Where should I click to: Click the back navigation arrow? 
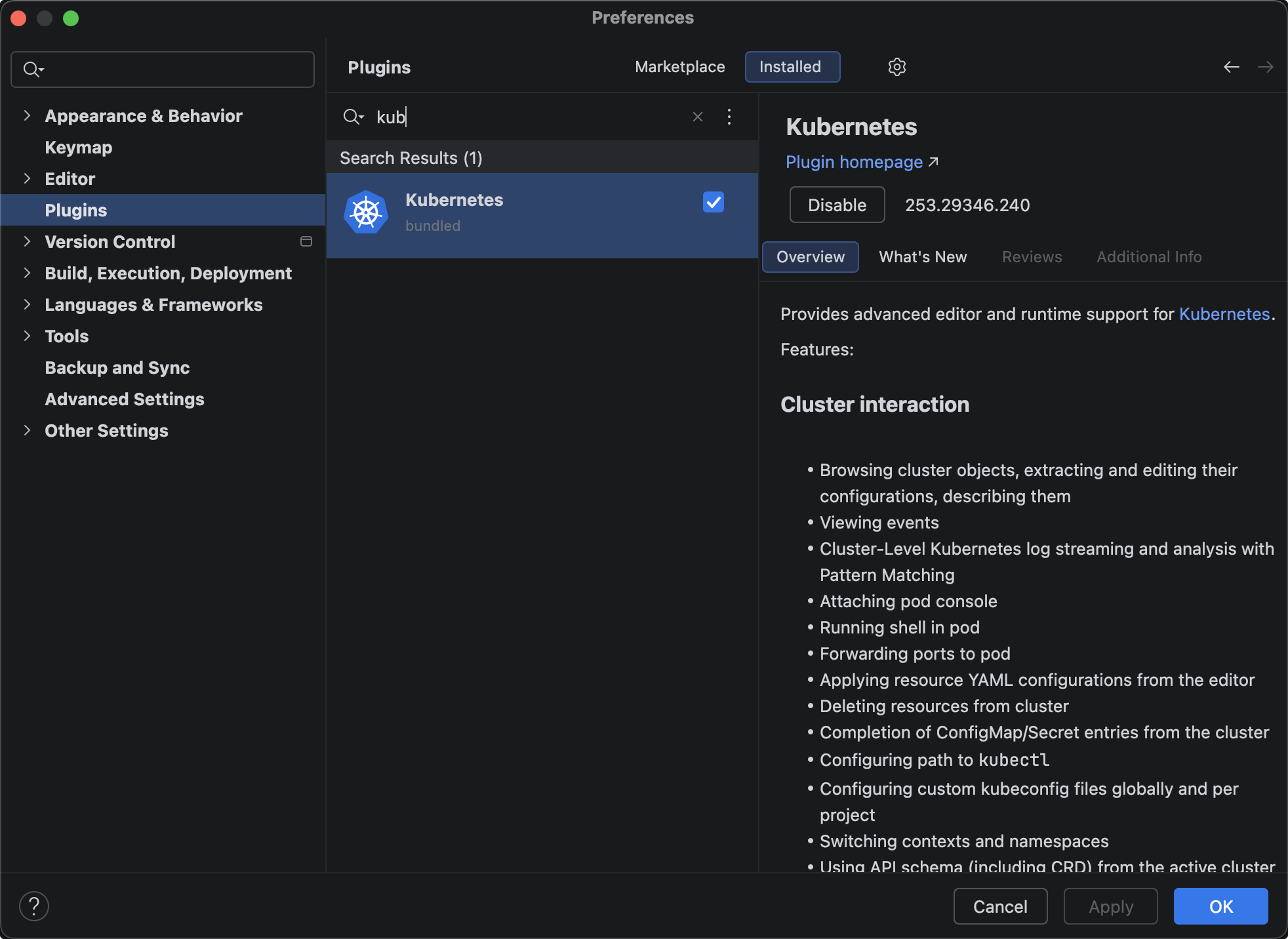(x=1231, y=67)
